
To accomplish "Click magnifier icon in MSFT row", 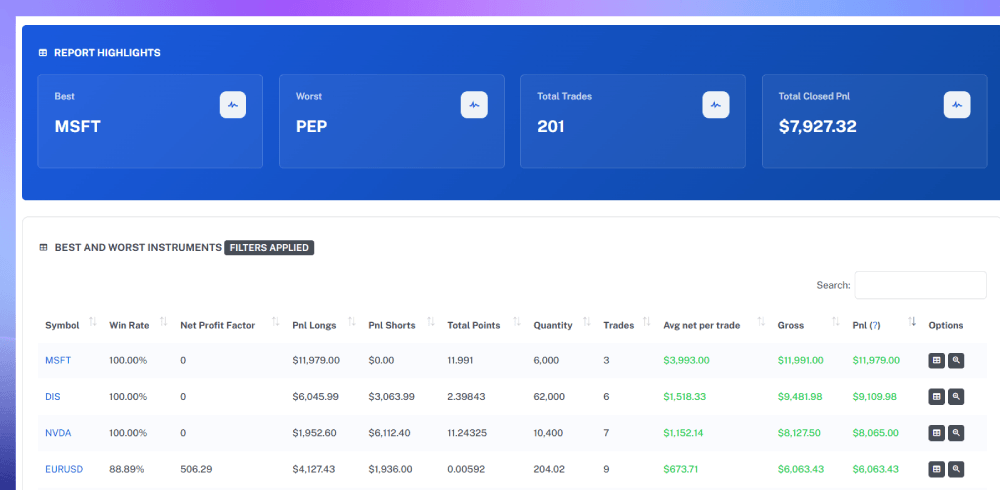I will [x=956, y=360].
